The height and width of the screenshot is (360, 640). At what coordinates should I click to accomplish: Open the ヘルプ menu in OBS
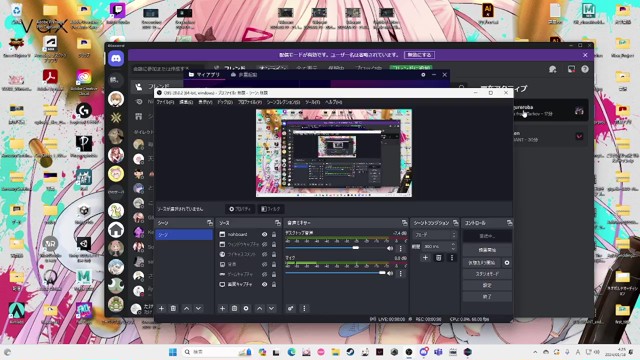point(333,102)
